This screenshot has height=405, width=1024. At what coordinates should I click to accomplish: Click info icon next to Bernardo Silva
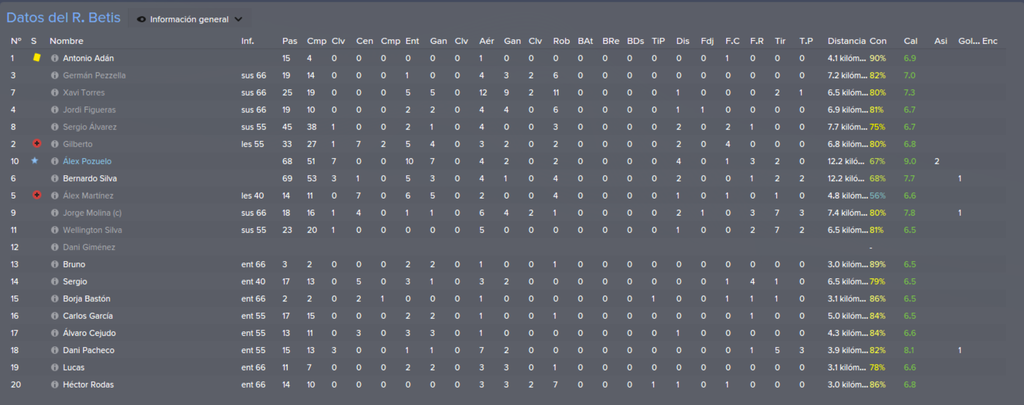click(x=55, y=178)
